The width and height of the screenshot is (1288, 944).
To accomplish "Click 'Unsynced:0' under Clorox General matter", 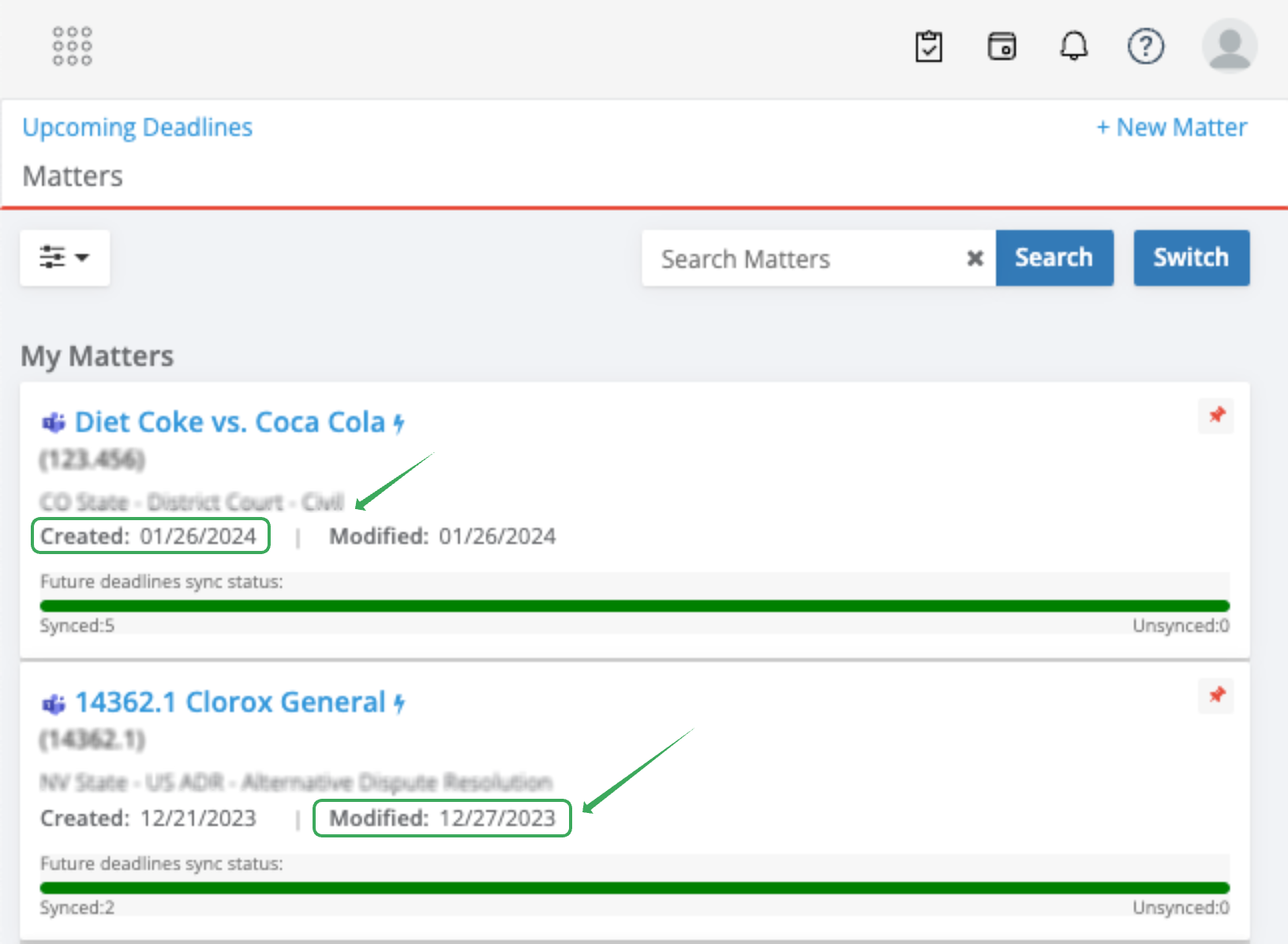I will (1181, 908).
